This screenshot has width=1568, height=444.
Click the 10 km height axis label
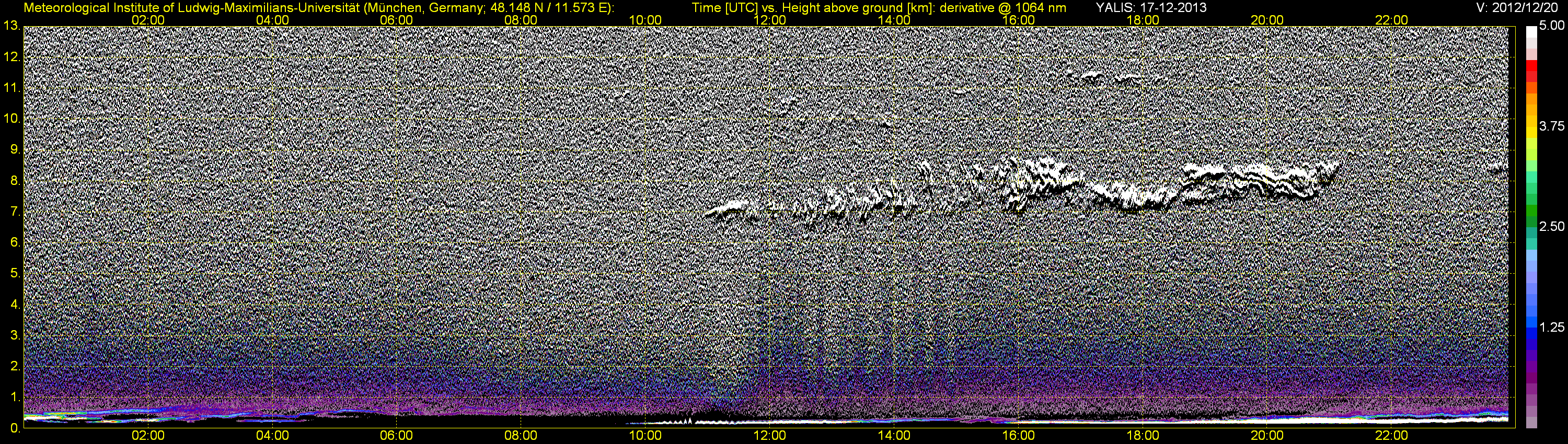coord(11,119)
